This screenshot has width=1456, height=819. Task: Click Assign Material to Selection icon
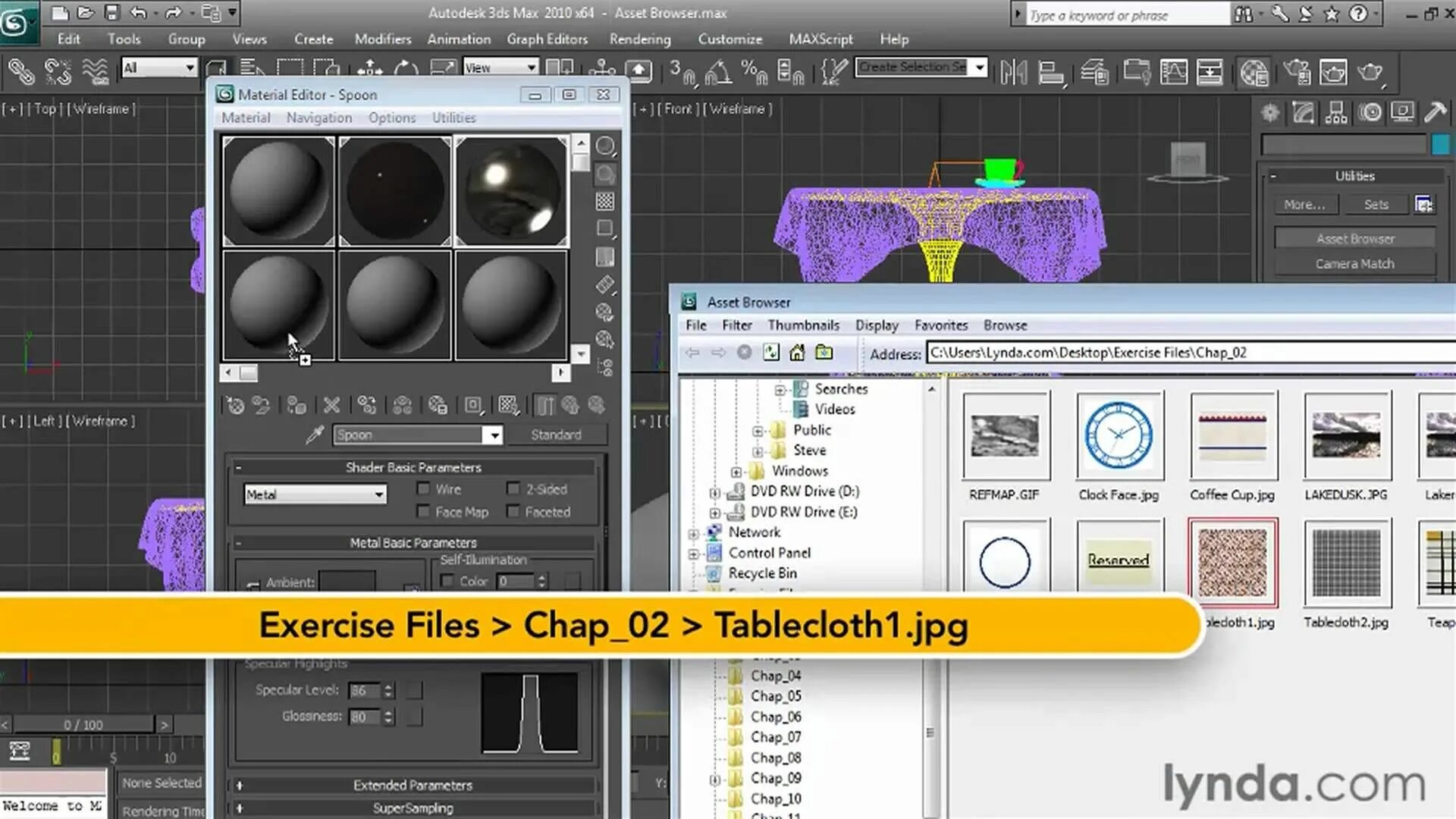(297, 406)
